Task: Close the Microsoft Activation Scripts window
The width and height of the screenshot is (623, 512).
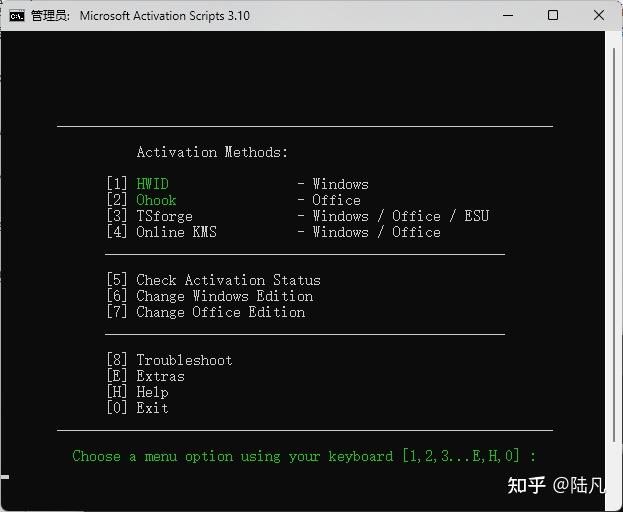Action: click(x=599, y=15)
